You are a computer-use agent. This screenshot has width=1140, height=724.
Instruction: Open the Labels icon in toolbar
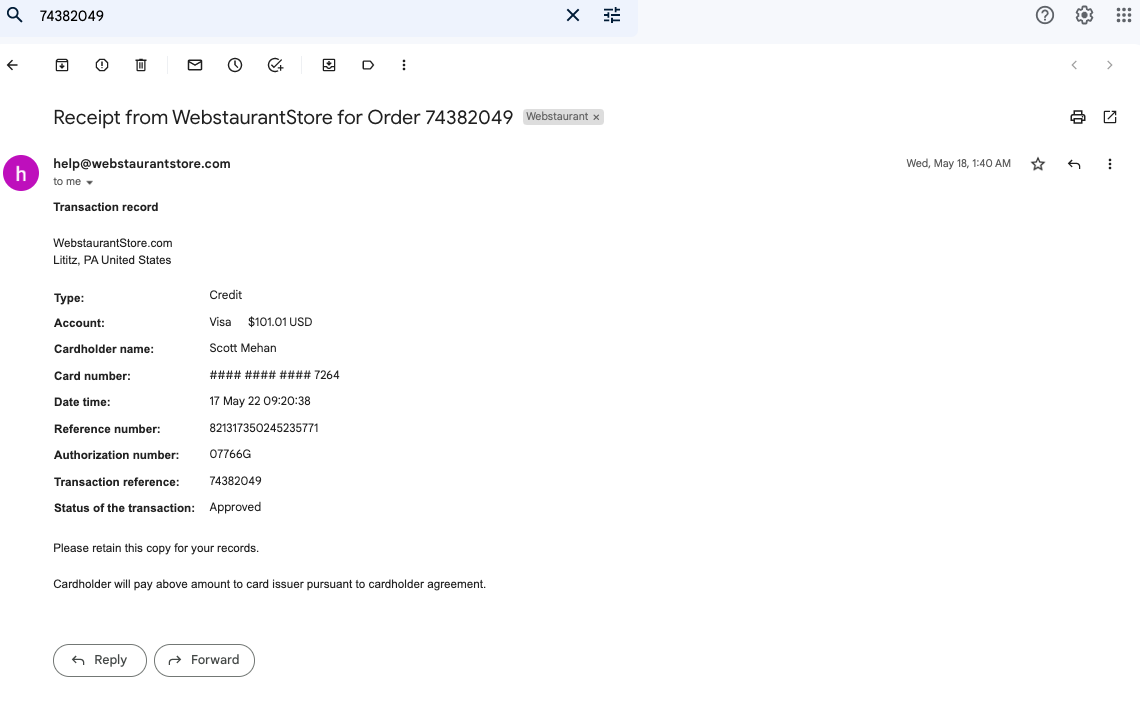tap(368, 65)
